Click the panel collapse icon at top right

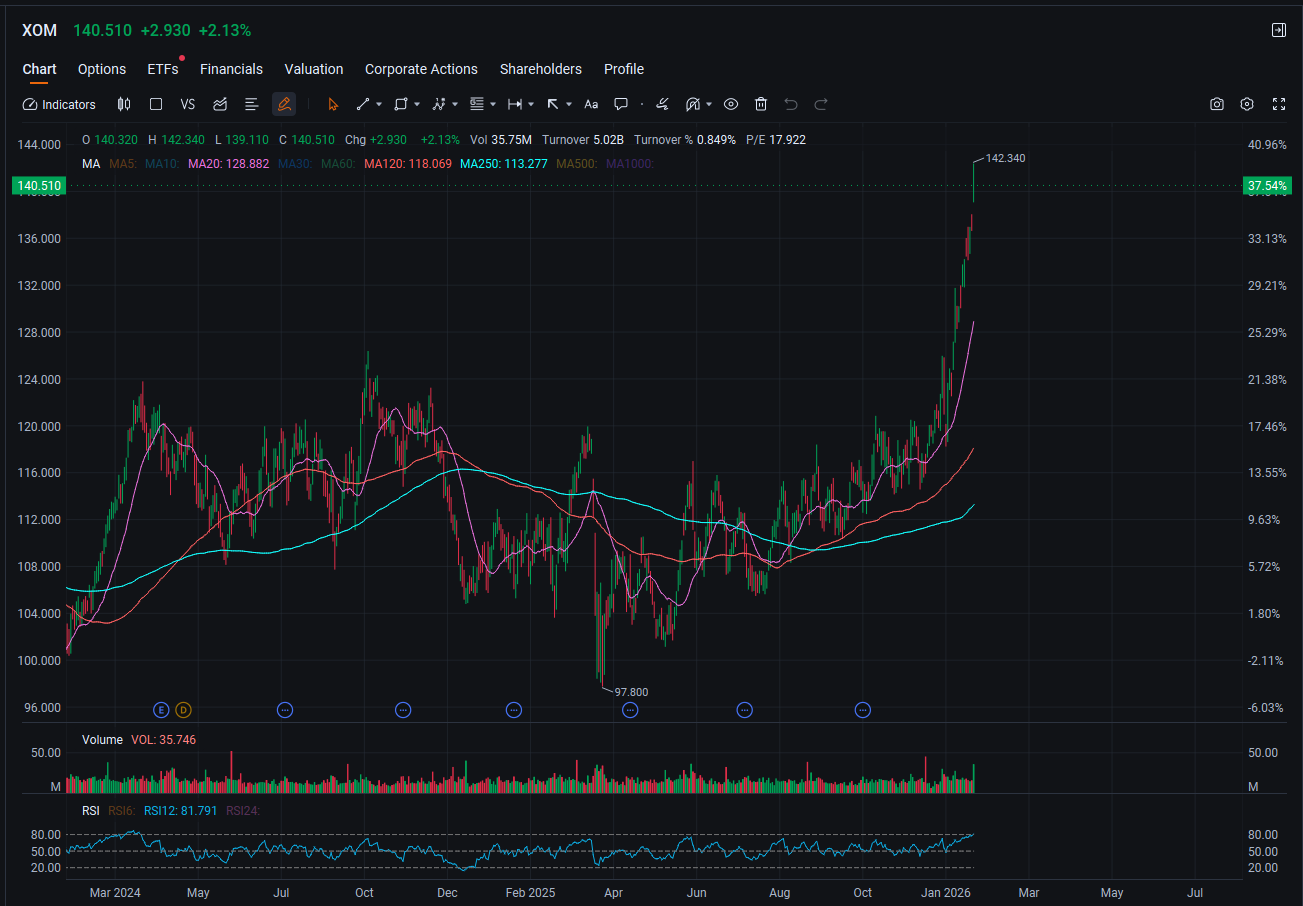[x=1278, y=30]
